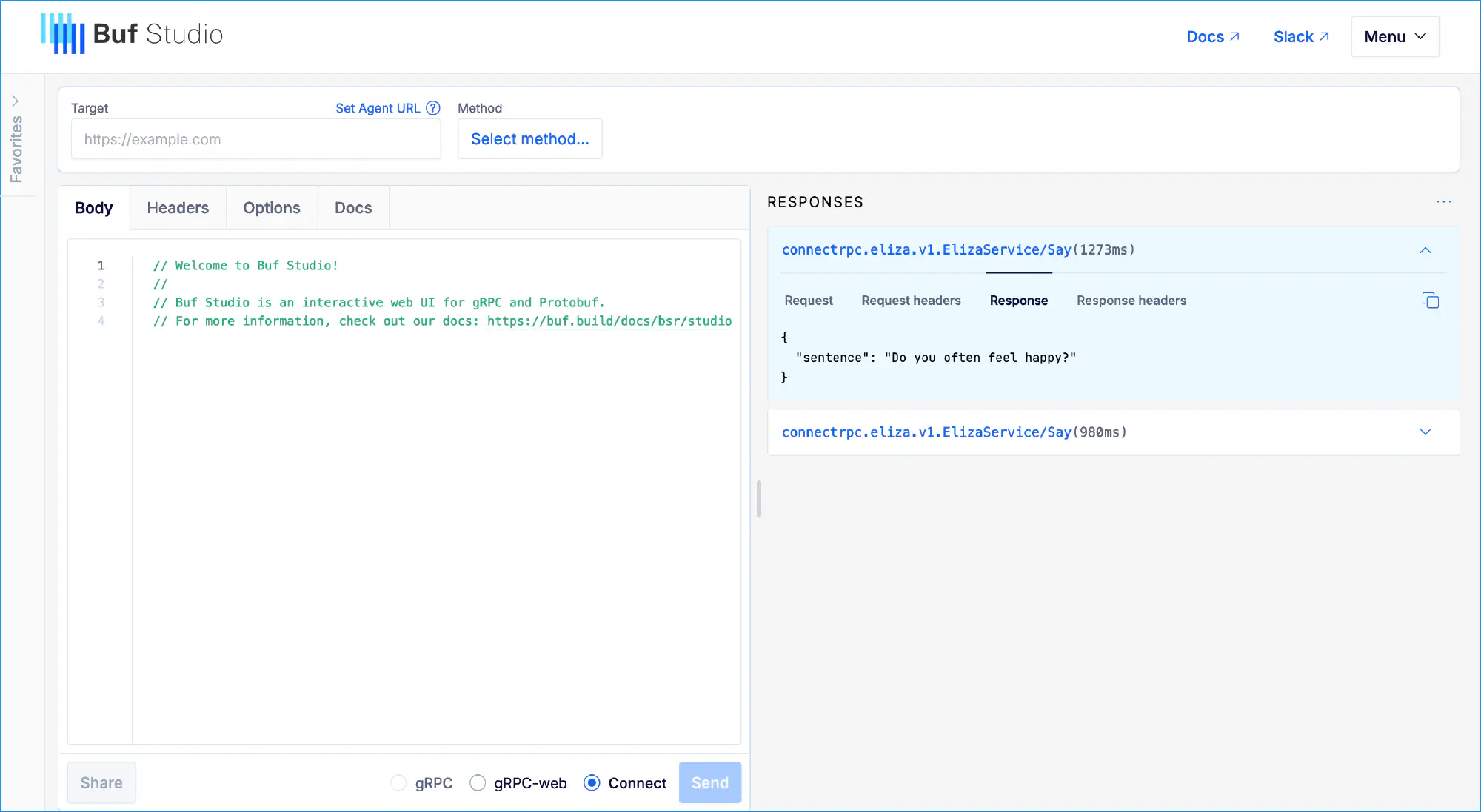Select the gRPC-web protocol radio button
1481x812 pixels.
[478, 783]
